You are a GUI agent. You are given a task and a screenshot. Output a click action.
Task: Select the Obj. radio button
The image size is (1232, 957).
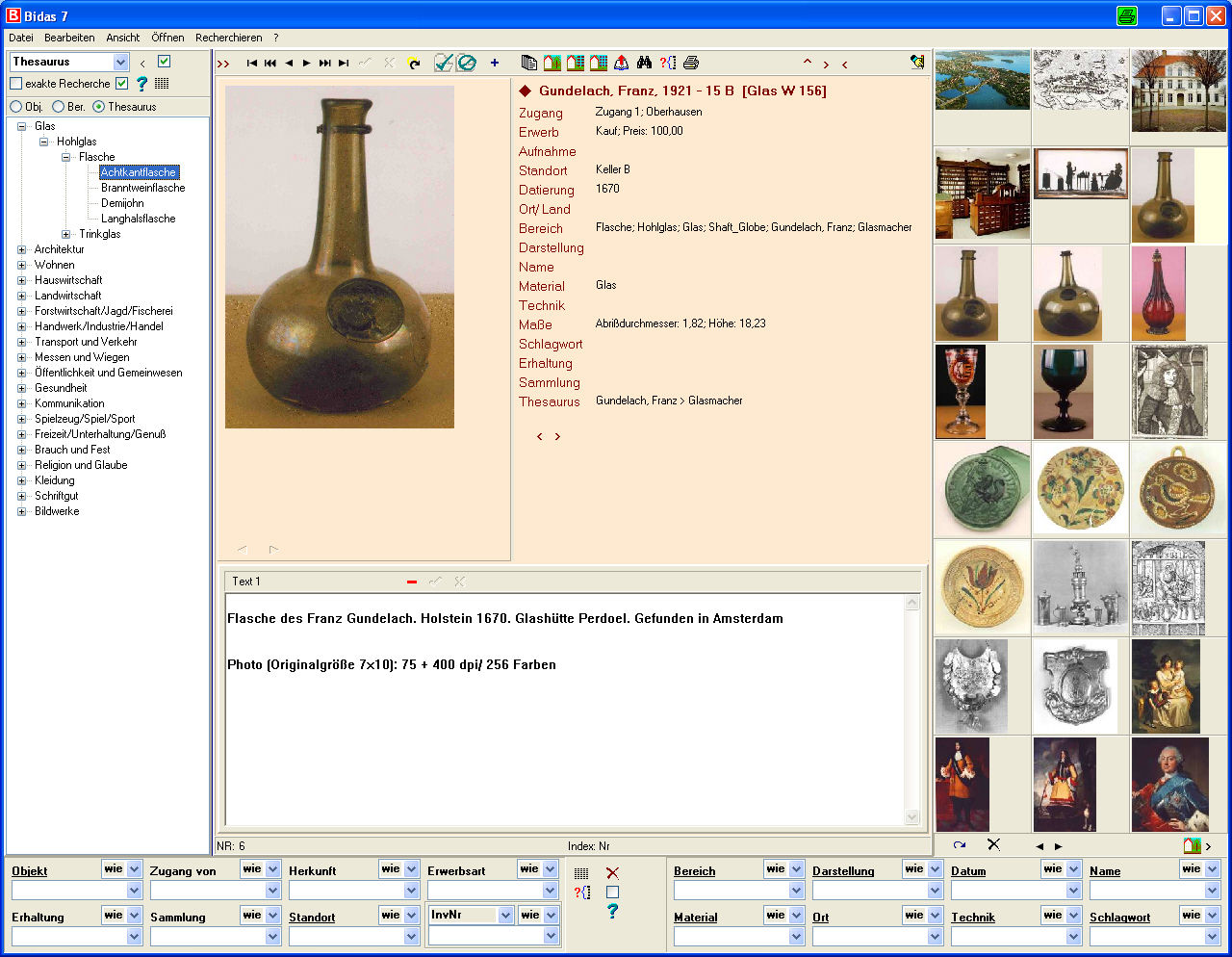16,107
